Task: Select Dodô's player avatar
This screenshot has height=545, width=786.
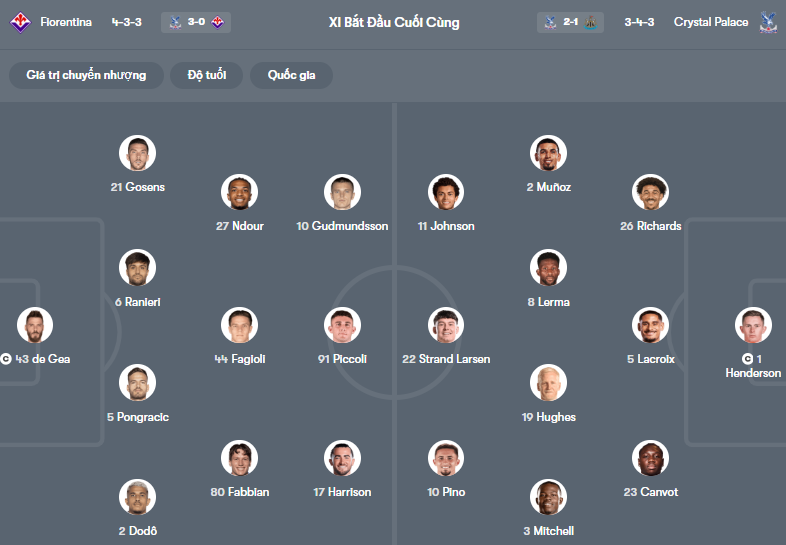Action: (137, 498)
